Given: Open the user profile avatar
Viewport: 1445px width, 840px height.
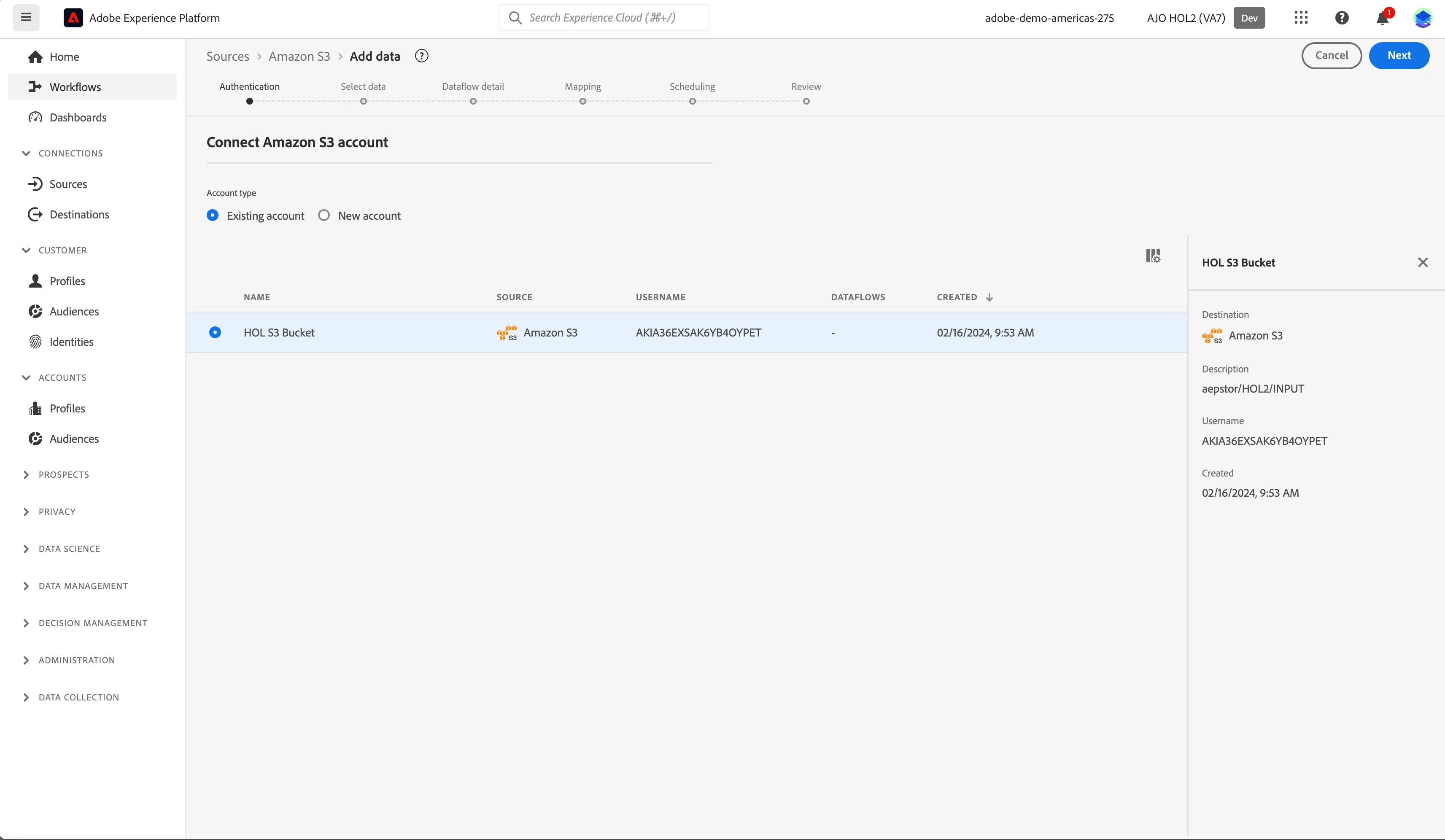Looking at the screenshot, I should (x=1423, y=18).
